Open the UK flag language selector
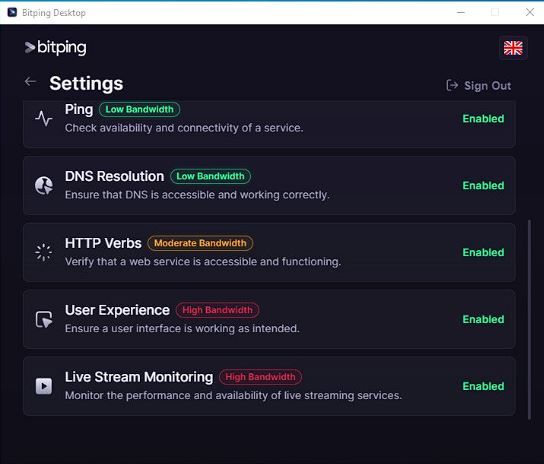544x464 pixels. point(513,48)
